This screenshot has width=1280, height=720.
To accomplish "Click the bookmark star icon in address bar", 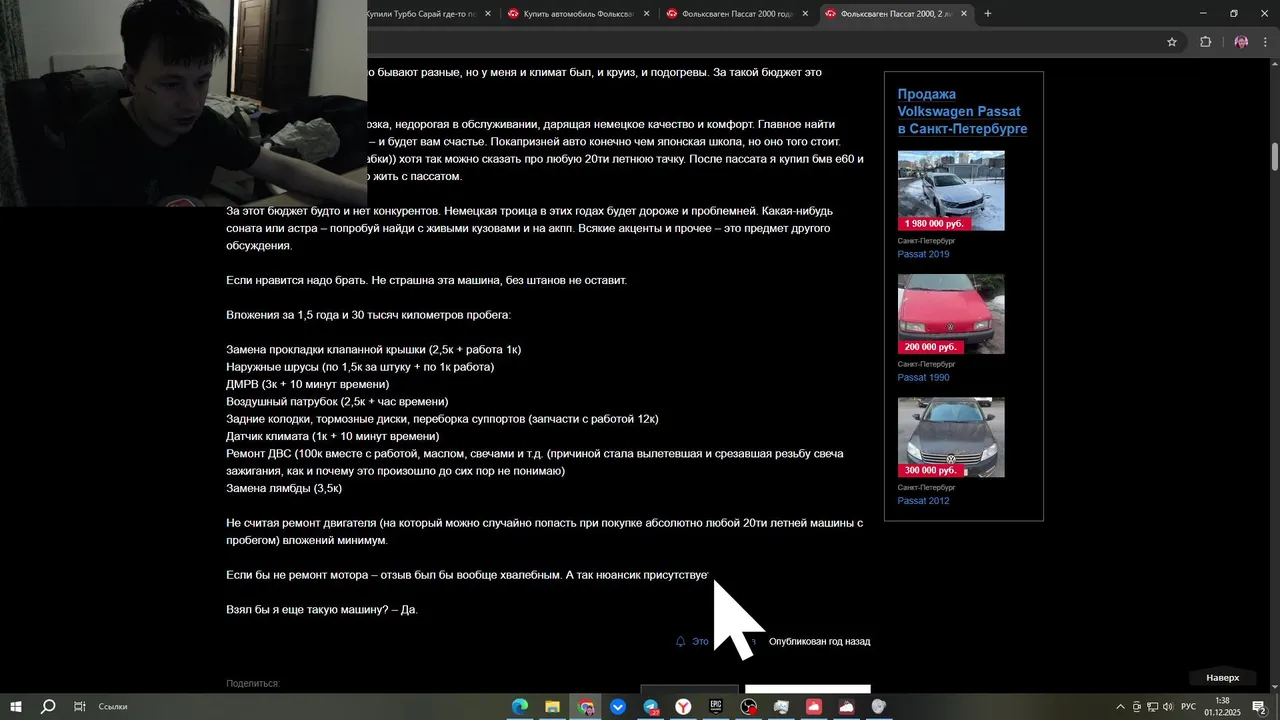I will [x=1172, y=42].
